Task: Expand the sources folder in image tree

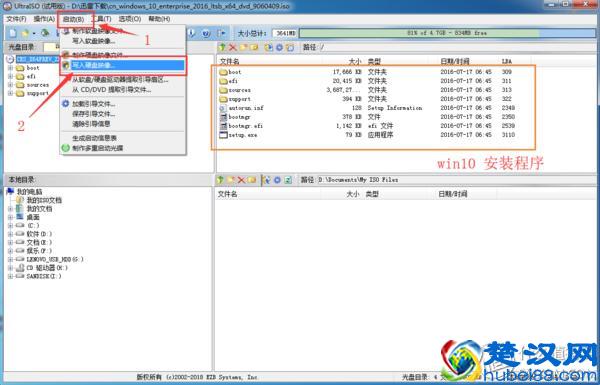Action: point(10,85)
